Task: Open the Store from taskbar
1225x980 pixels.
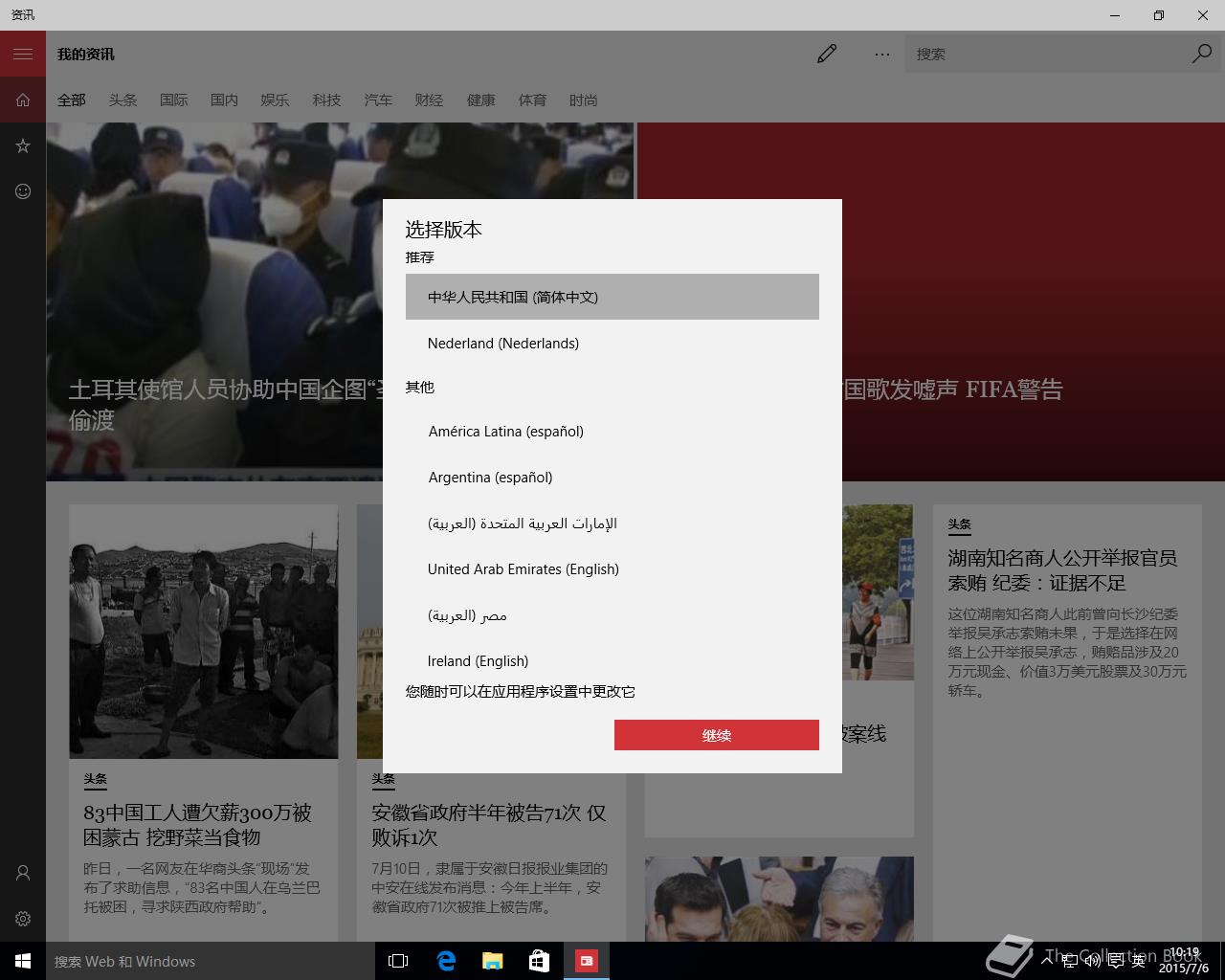Action: point(540,961)
